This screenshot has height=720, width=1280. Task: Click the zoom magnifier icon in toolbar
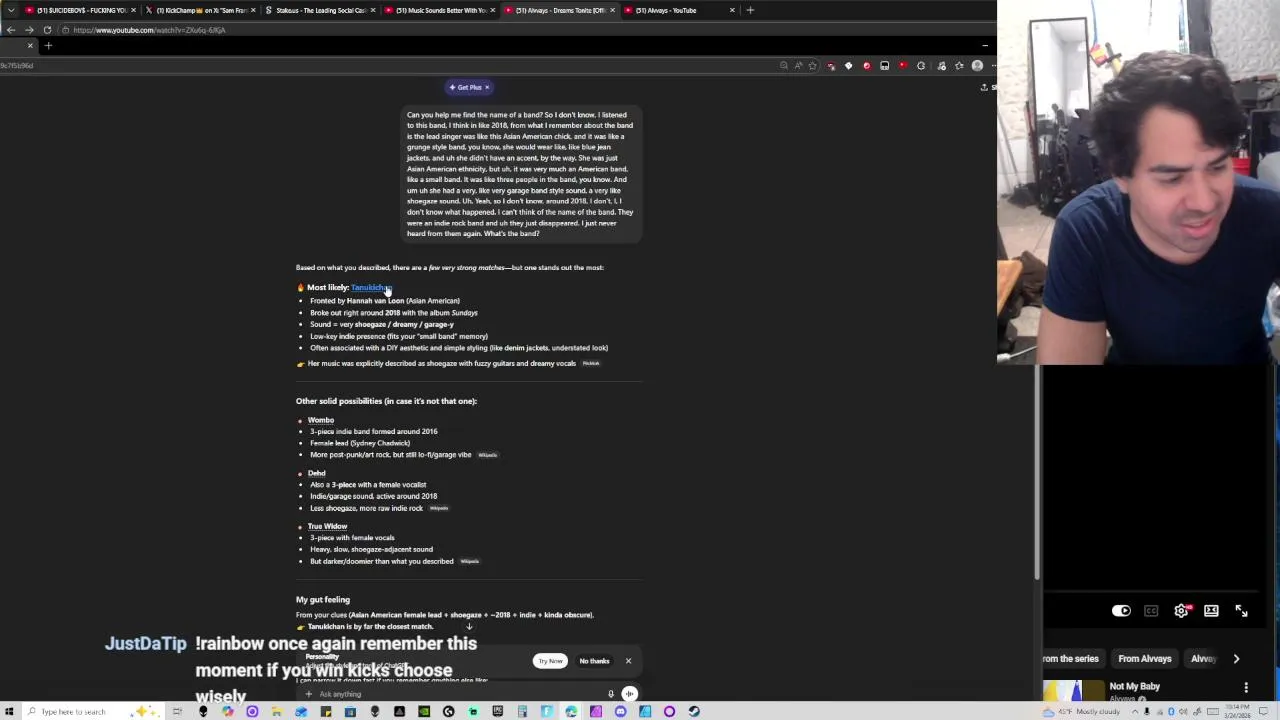[784, 66]
